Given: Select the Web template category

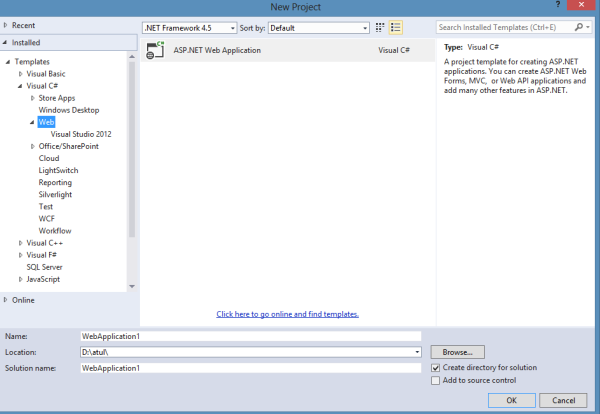Looking at the screenshot, I should point(46,122).
